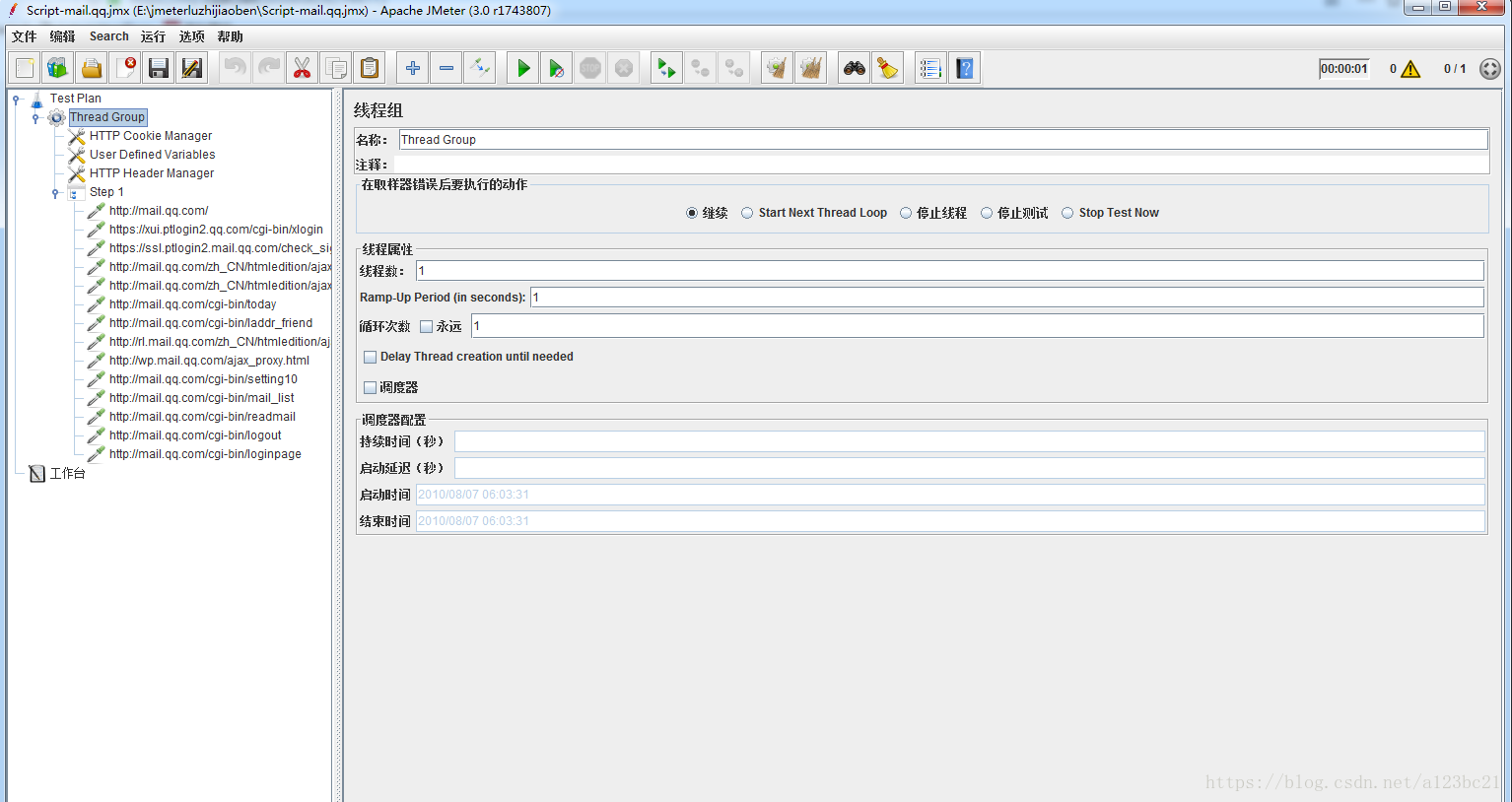
Task: Create a new test plan with New icon
Action: [x=25, y=68]
